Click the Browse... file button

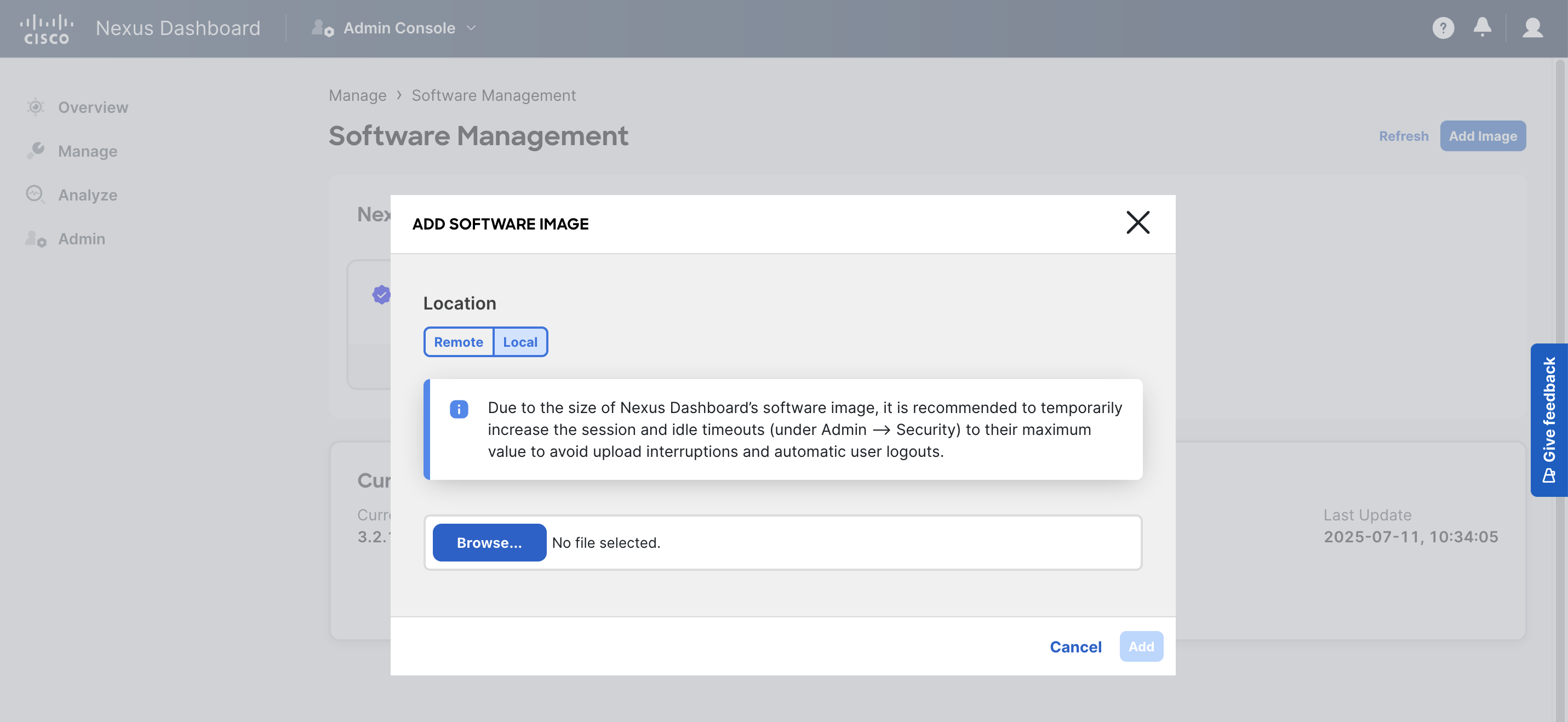tap(489, 542)
